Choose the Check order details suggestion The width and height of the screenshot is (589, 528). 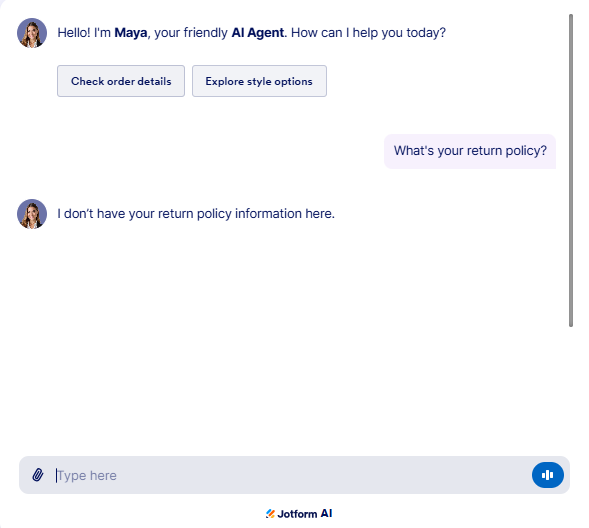point(121,81)
